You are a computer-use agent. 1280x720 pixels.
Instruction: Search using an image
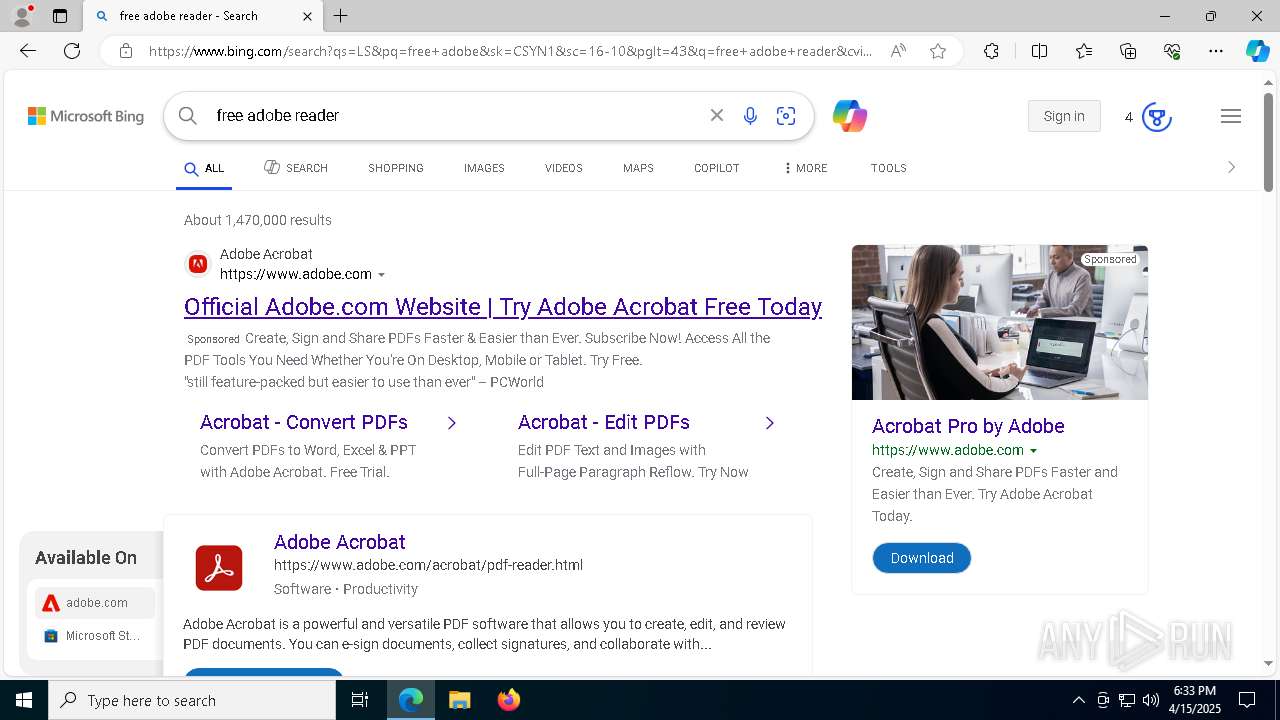click(x=786, y=116)
